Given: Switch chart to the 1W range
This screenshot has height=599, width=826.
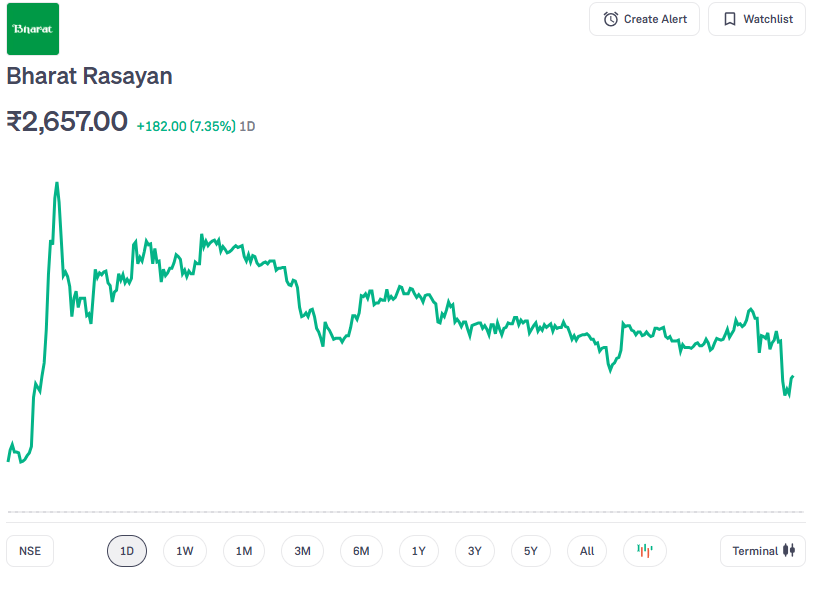Looking at the screenshot, I should pyautogui.click(x=185, y=551).
